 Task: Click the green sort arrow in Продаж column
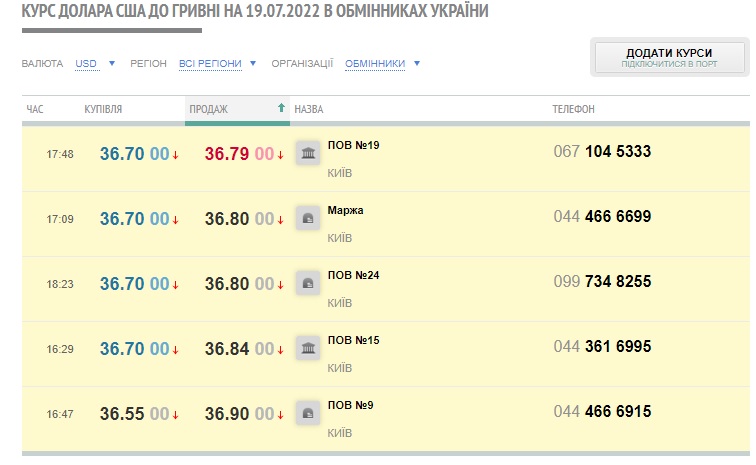281,108
